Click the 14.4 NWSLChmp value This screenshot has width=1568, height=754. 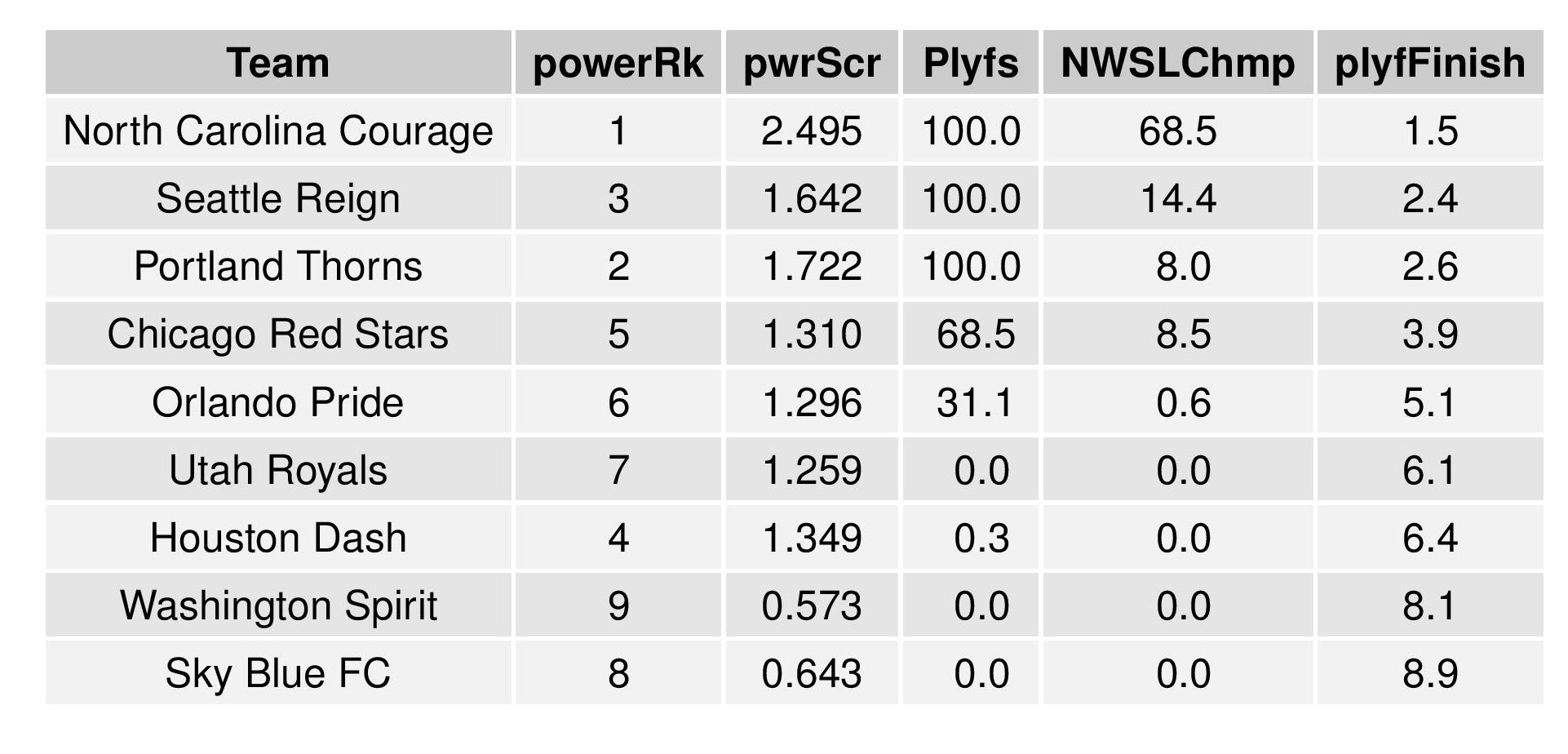[1177, 198]
